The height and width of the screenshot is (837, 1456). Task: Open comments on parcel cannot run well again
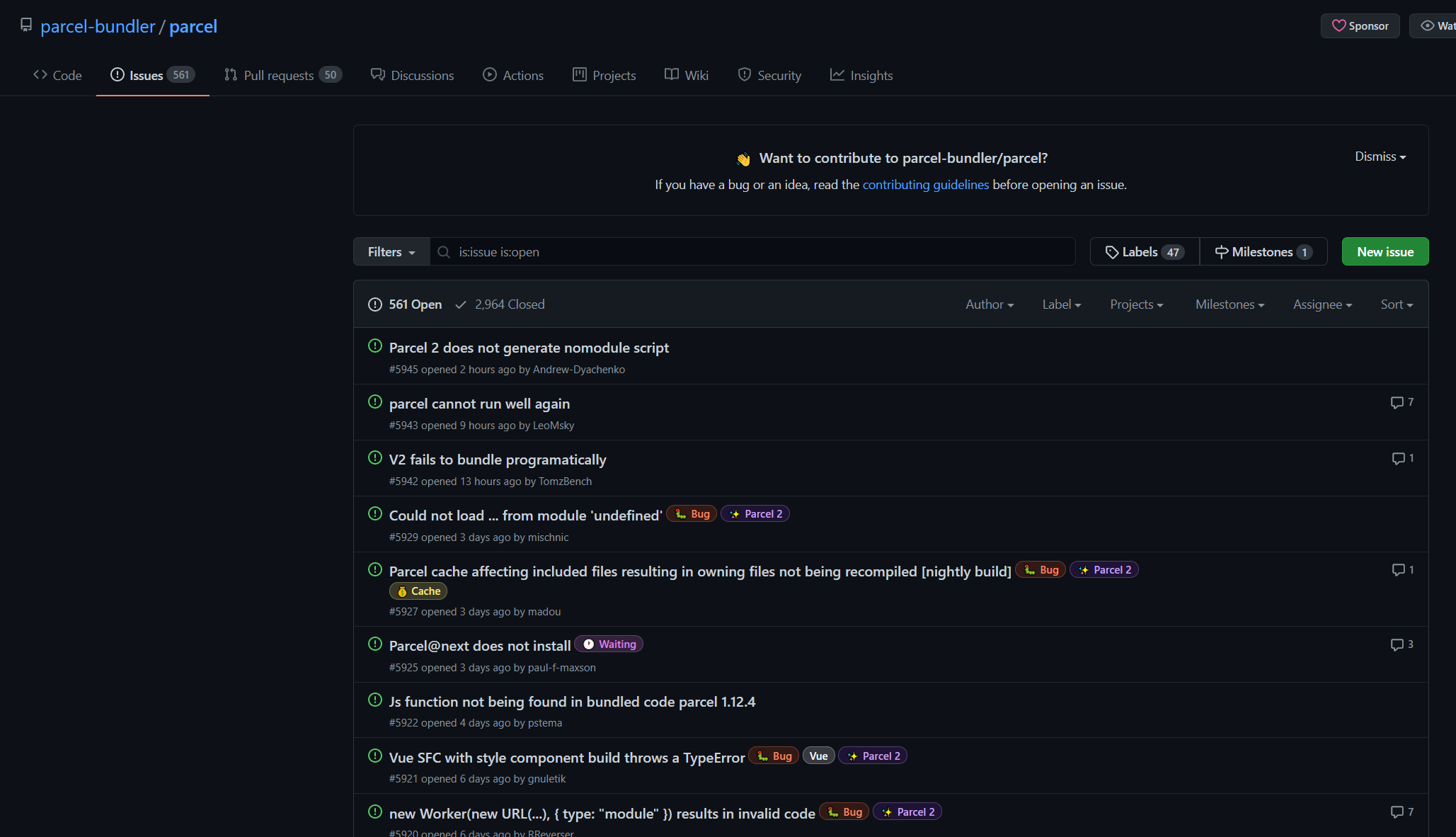[1400, 402]
